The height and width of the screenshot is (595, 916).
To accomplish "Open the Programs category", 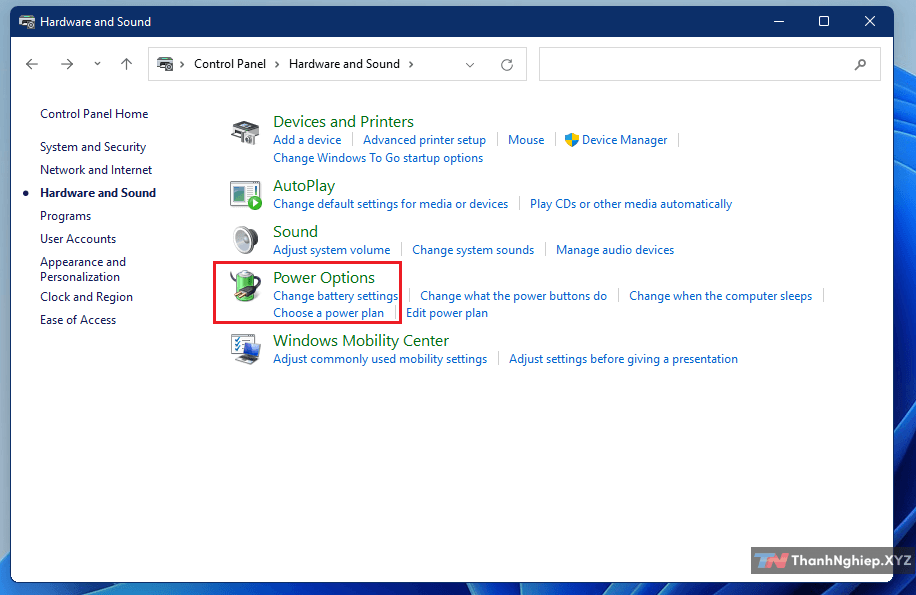I will (65, 216).
